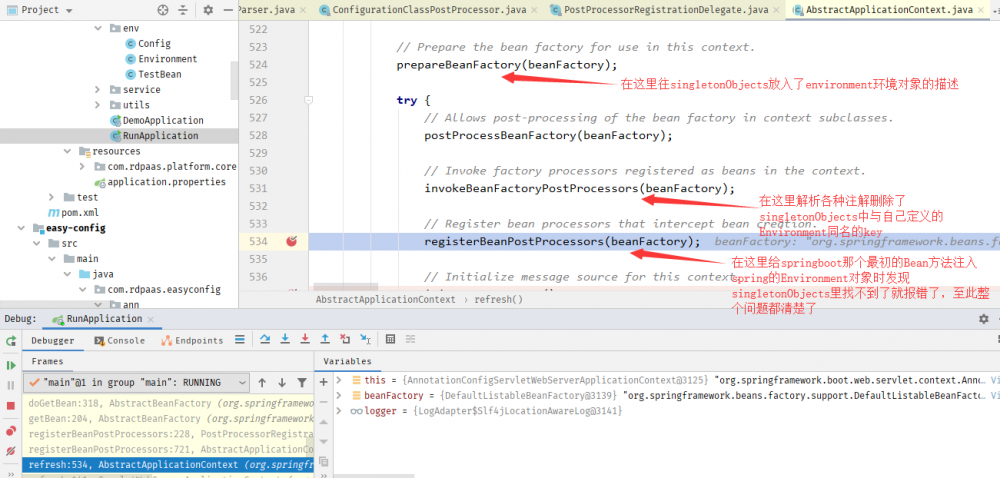1000x478 pixels.
Task: Click Step Over debugger icon
Action: point(265,339)
